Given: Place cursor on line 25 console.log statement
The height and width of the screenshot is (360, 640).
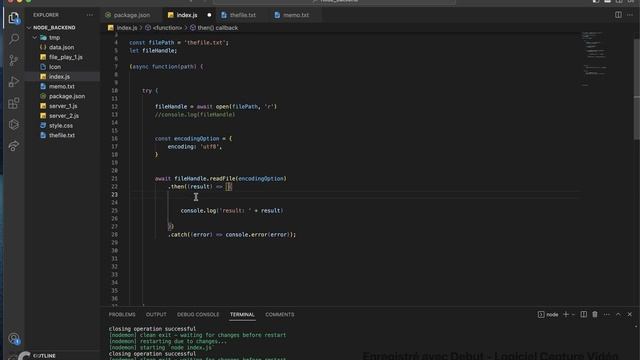Looking at the screenshot, I should click(x=232, y=211).
